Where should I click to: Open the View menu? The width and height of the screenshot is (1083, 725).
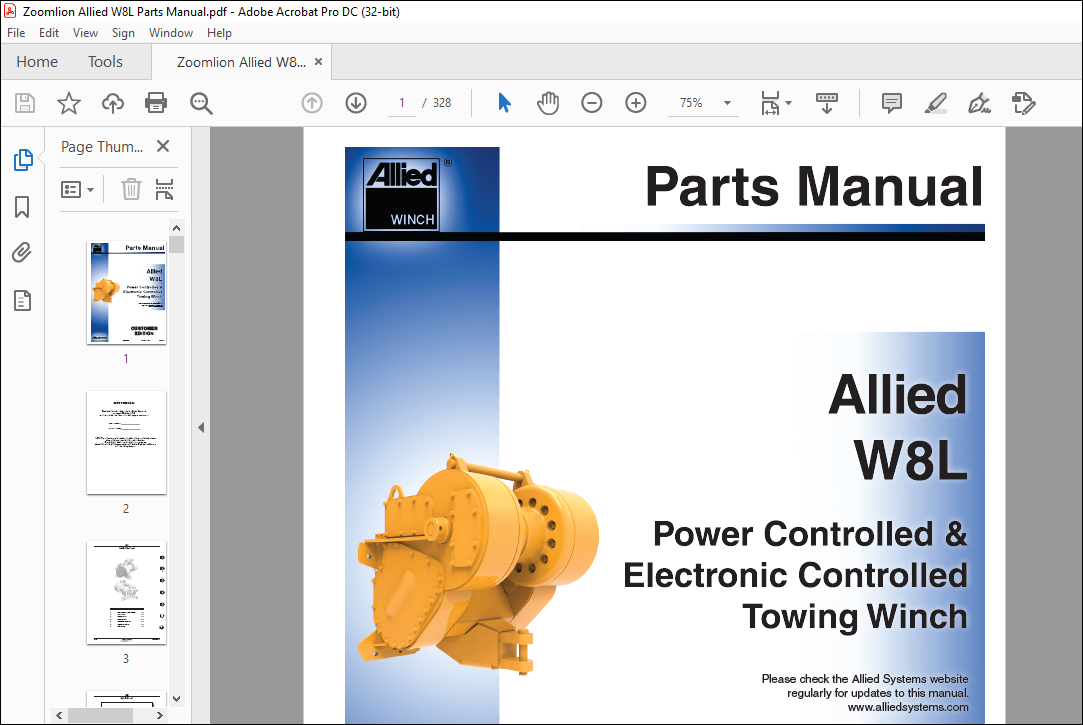pyautogui.click(x=86, y=32)
